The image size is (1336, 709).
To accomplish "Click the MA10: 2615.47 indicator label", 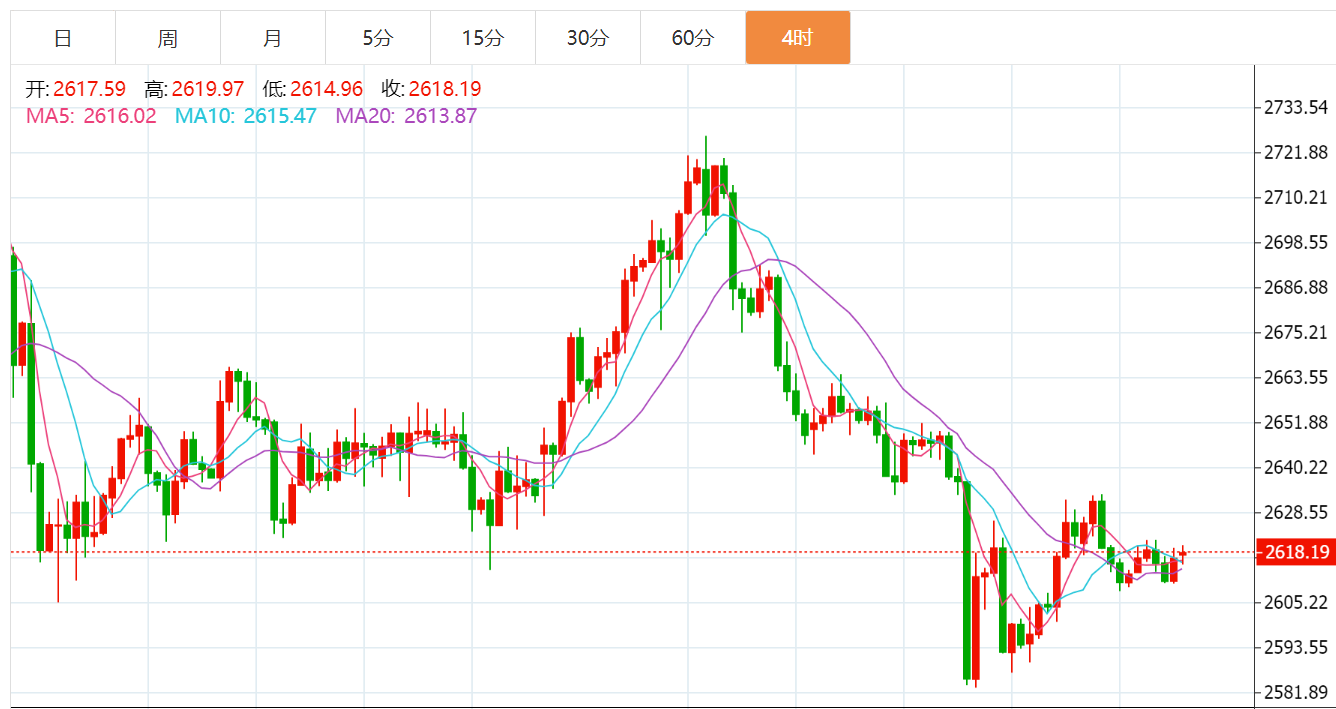I will [246, 116].
